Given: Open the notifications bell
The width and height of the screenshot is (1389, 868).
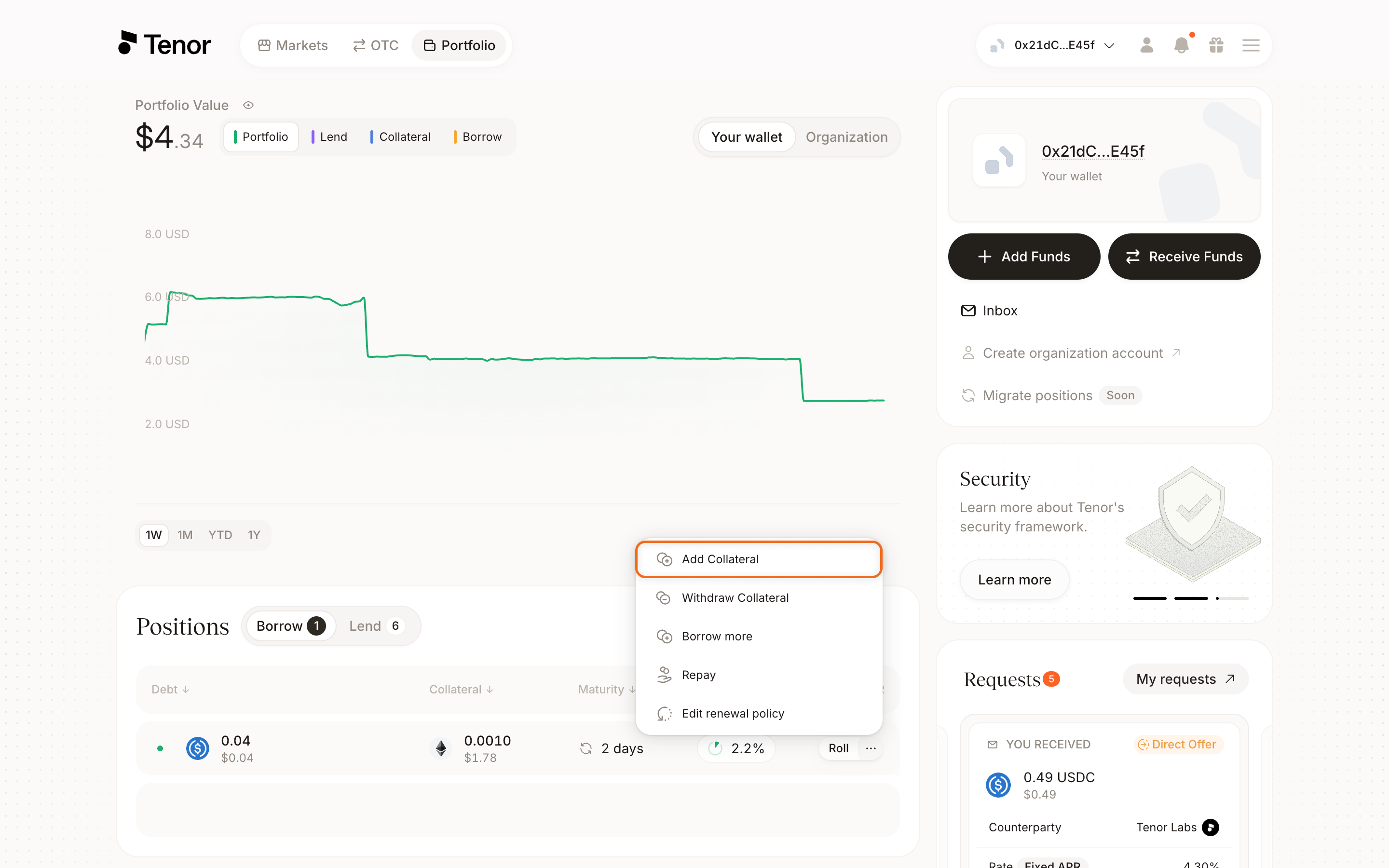Looking at the screenshot, I should click(1181, 45).
